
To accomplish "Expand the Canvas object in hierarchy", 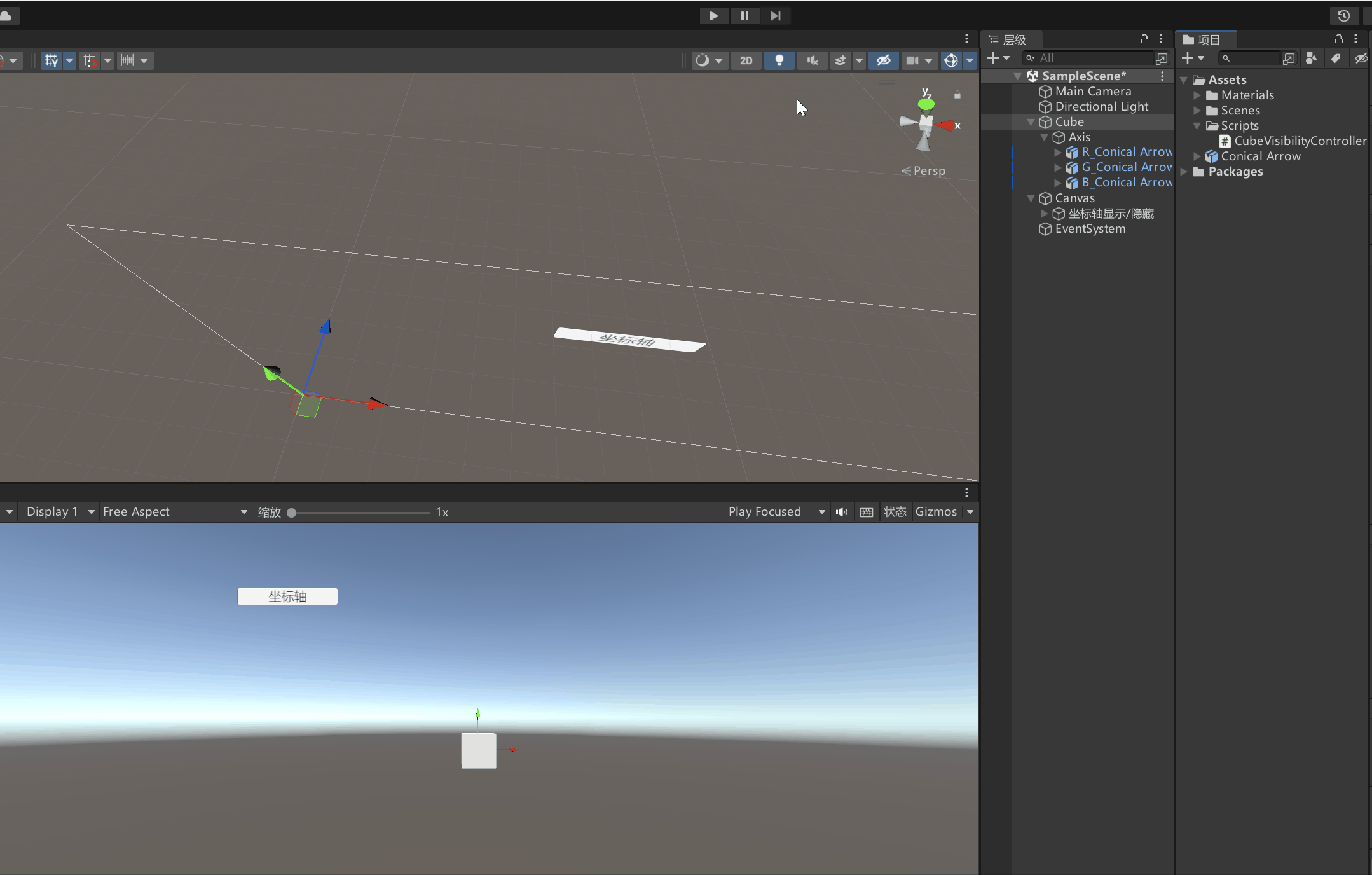I will coord(1033,197).
